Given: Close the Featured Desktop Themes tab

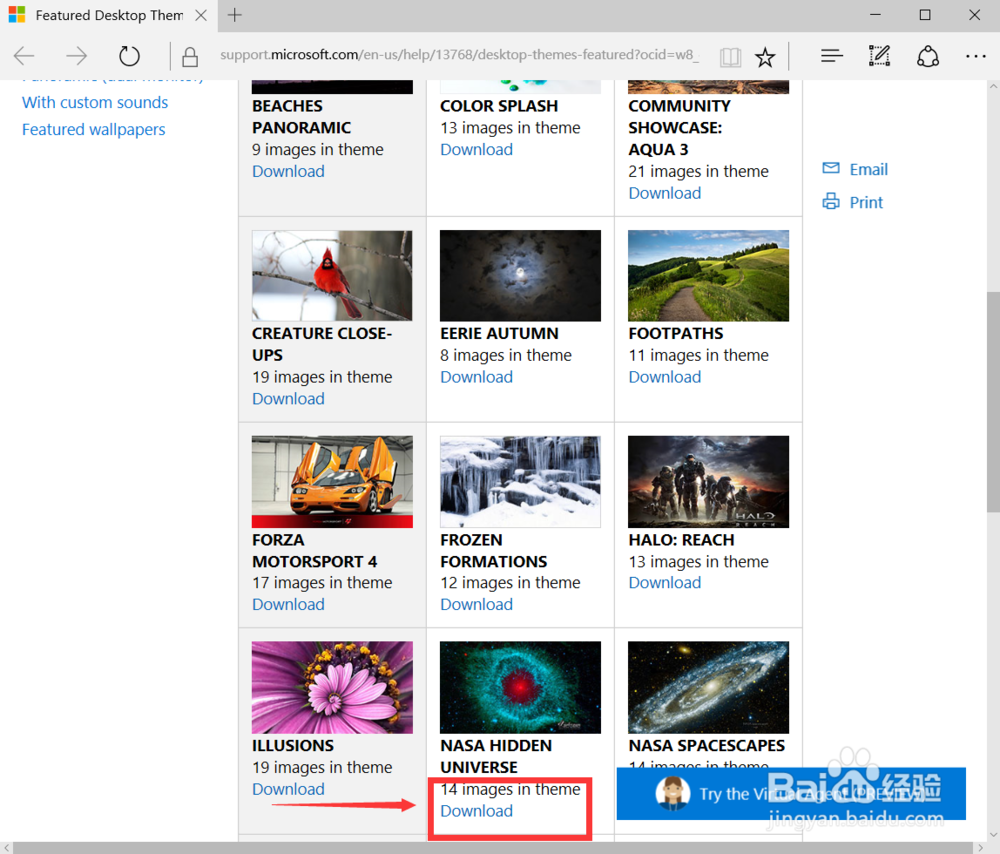Looking at the screenshot, I should 201,15.
